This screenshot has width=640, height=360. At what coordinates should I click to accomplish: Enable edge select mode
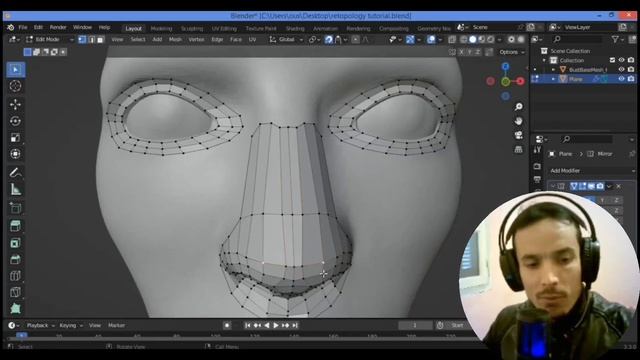tap(91, 40)
